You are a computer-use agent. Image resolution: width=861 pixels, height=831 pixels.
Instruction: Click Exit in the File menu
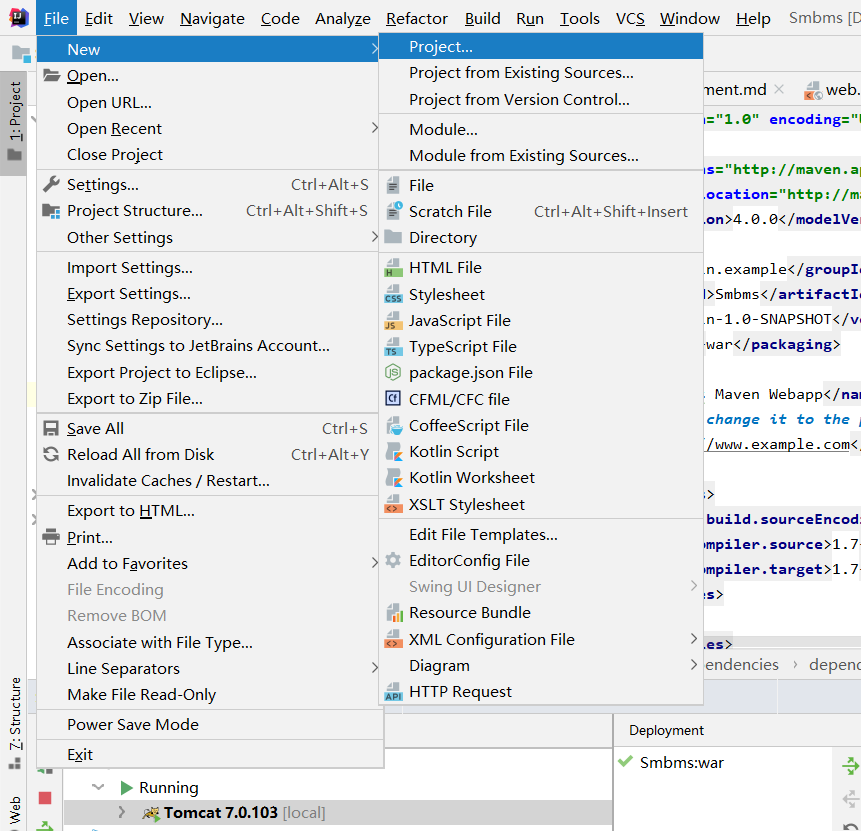click(x=210, y=755)
